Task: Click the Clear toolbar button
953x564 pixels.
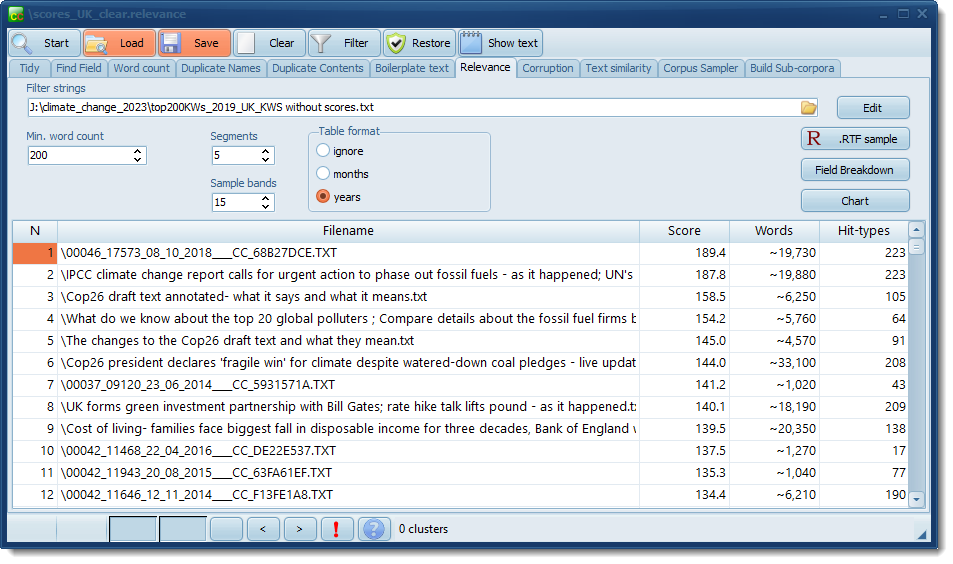Action: (x=269, y=43)
